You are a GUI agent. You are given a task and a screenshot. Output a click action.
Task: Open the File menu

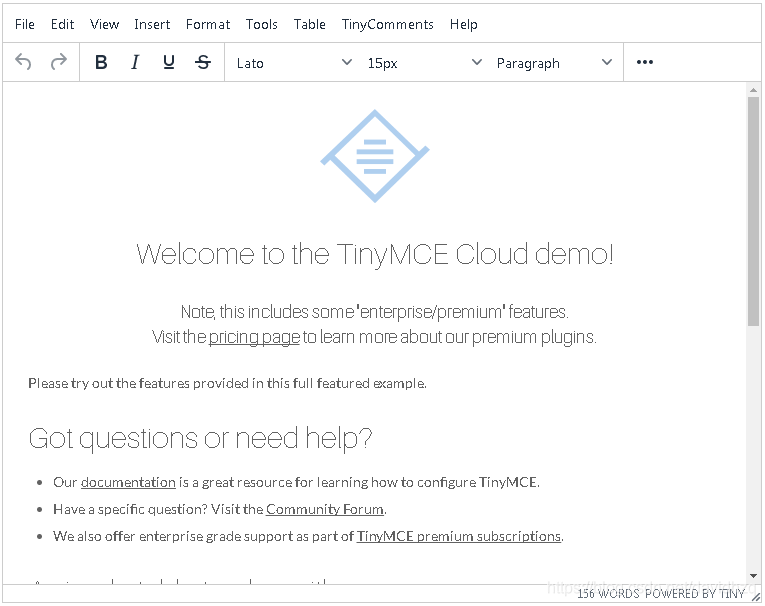pyautogui.click(x=25, y=24)
